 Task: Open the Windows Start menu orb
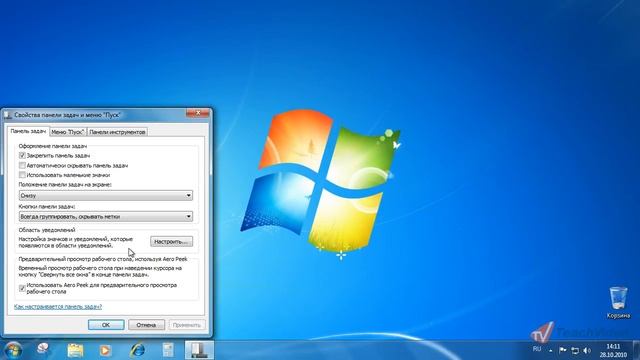click(13, 350)
